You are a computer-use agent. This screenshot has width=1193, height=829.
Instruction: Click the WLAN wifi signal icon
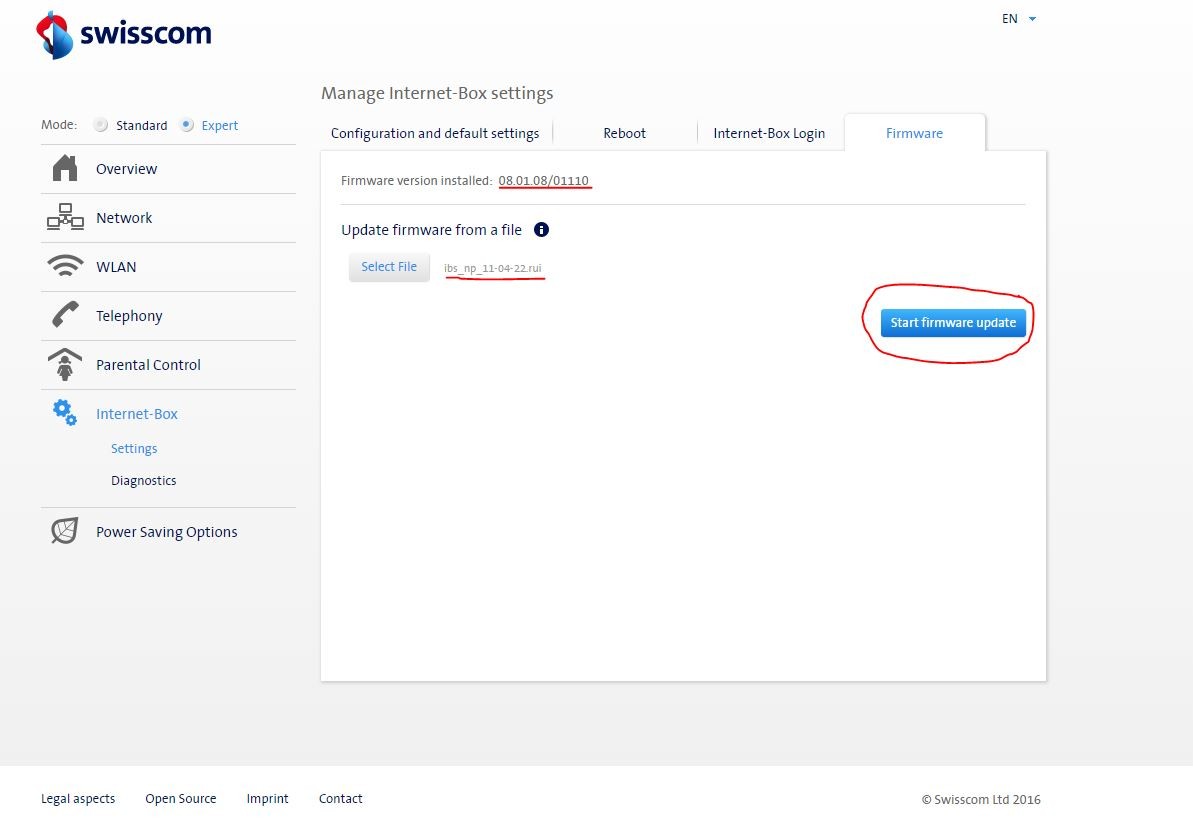(65, 267)
